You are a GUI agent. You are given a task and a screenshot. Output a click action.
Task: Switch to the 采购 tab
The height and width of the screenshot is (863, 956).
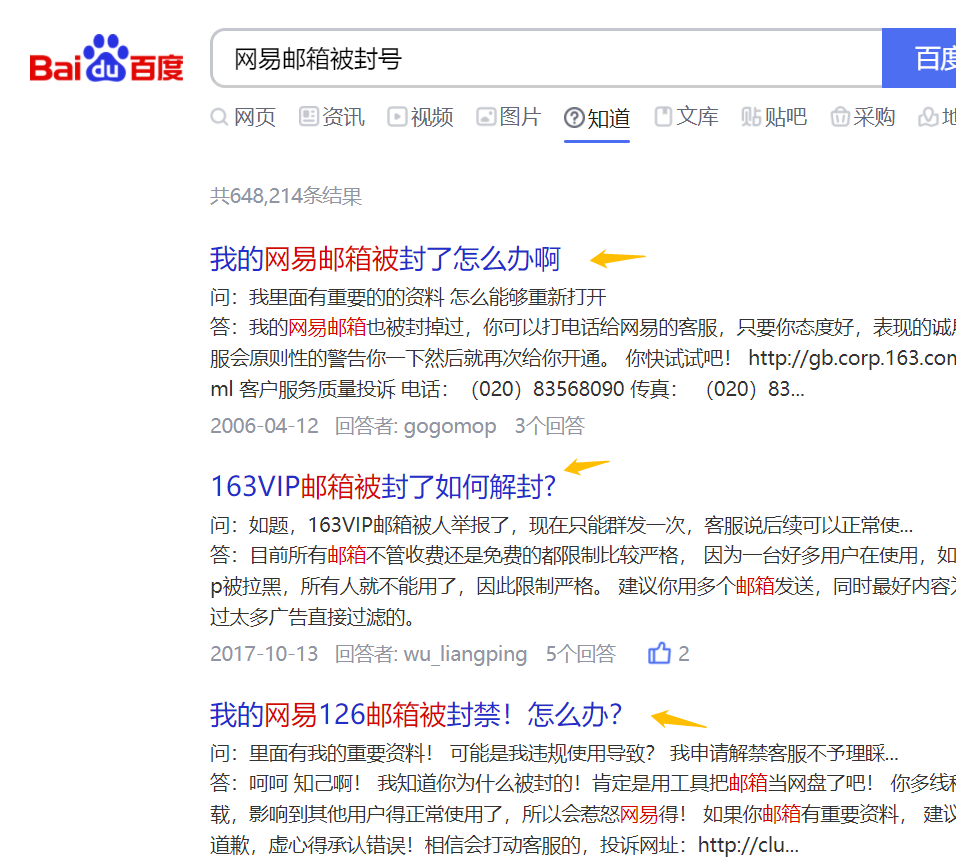(863, 116)
